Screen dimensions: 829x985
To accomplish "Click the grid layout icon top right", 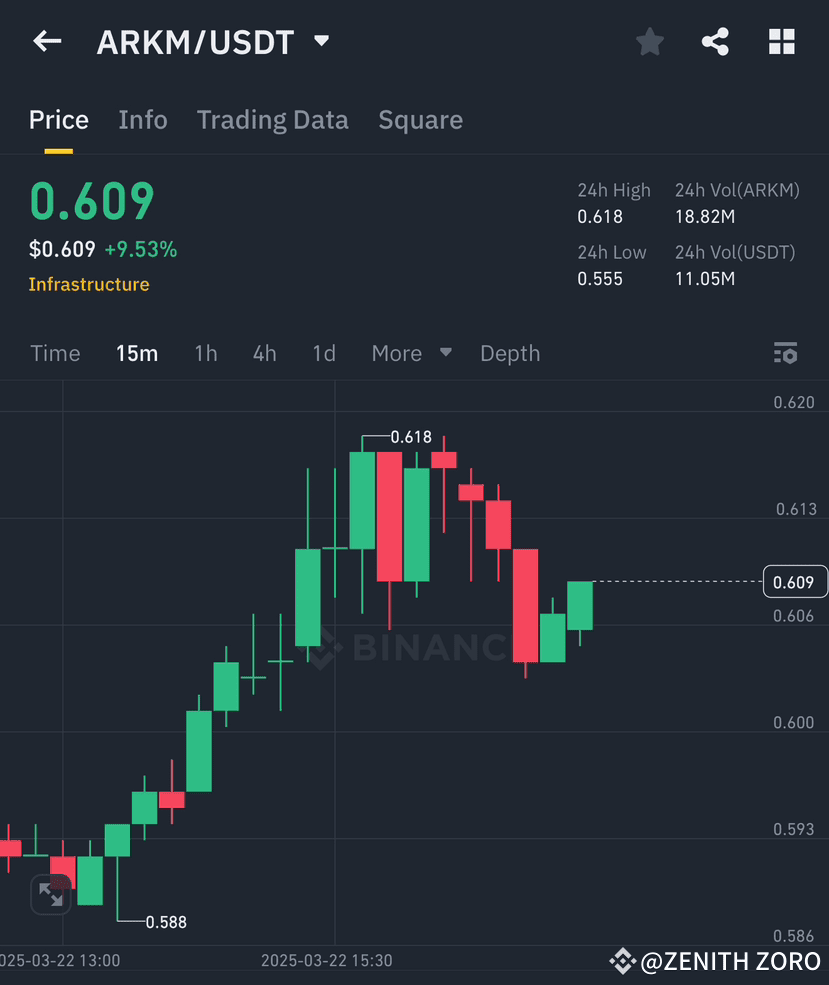I will [x=781, y=41].
